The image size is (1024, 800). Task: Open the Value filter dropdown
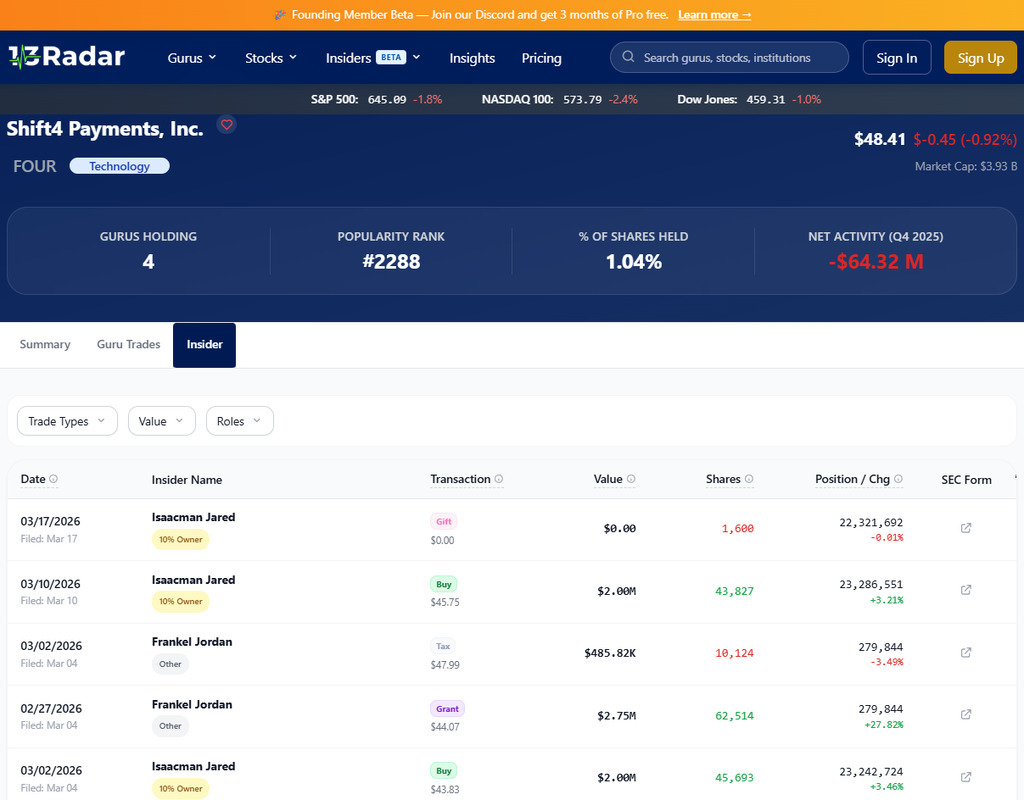click(x=161, y=421)
